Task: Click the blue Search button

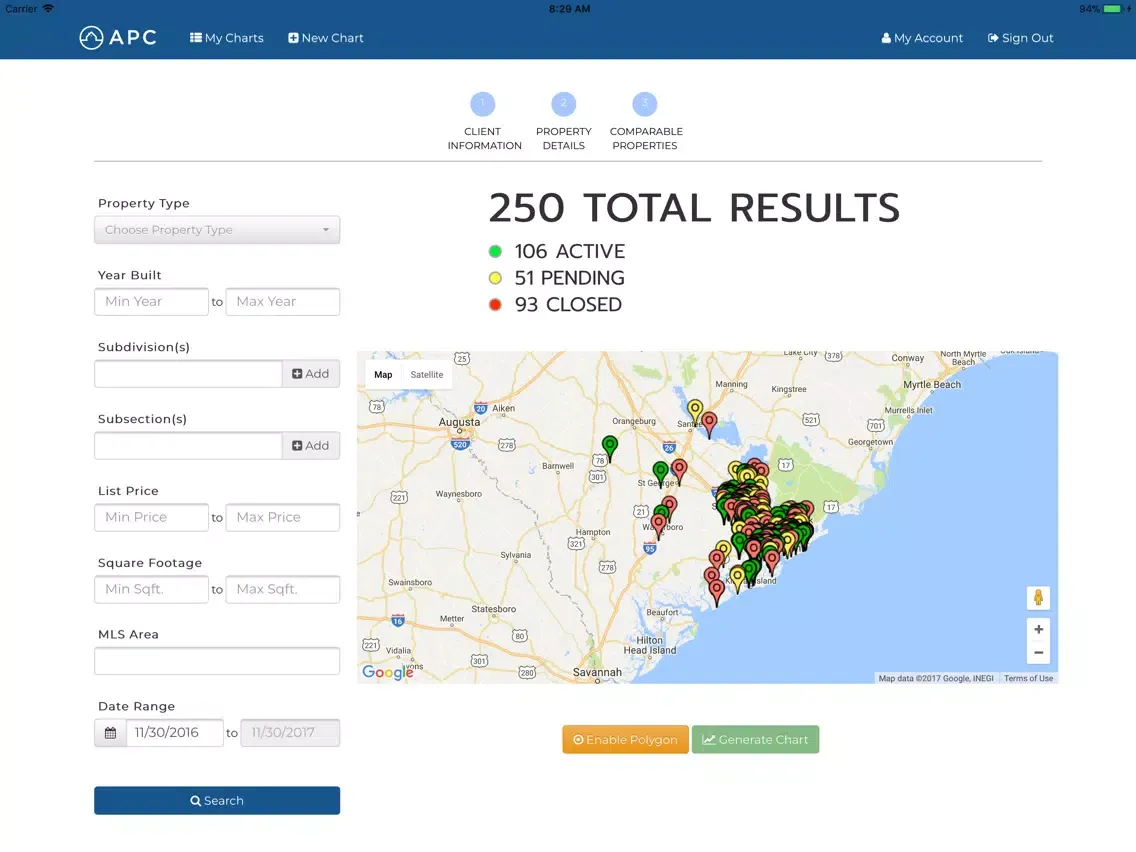Action: click(217, 801)
